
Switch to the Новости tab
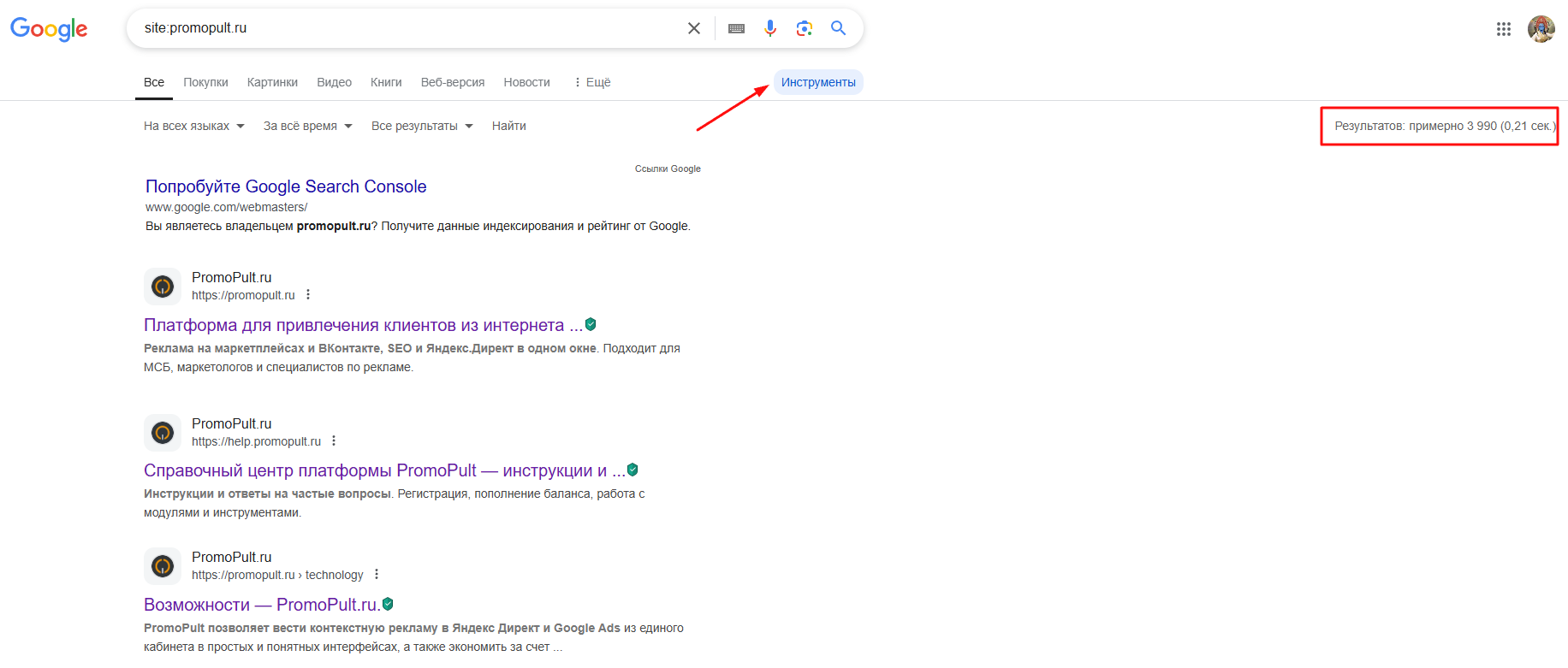click(x=526, y=82)
